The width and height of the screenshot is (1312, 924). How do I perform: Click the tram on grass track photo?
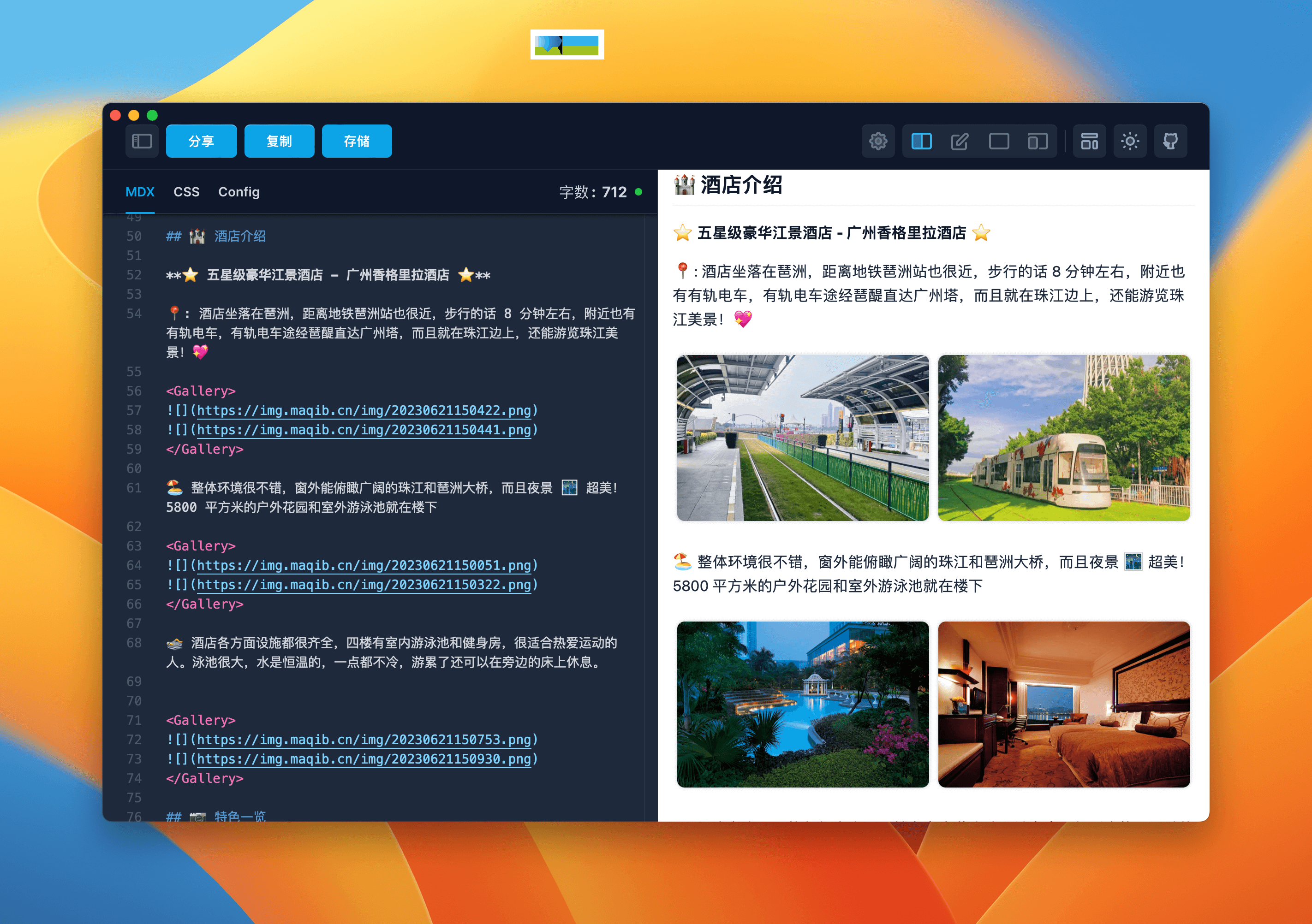point(1063,438)
